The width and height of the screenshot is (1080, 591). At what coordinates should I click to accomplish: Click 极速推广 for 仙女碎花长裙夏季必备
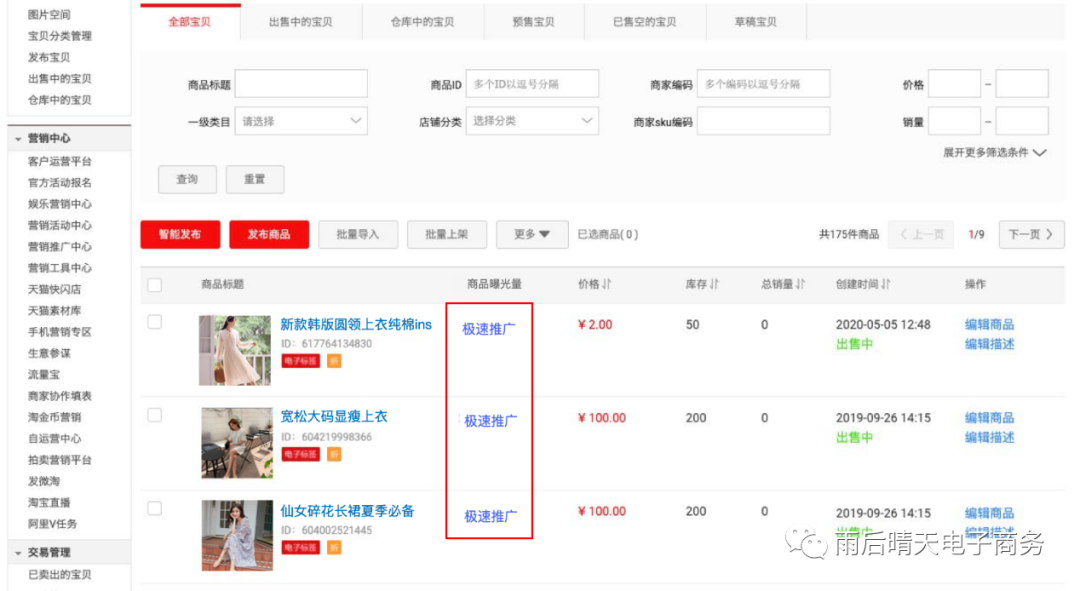click(x=490, y=516)
